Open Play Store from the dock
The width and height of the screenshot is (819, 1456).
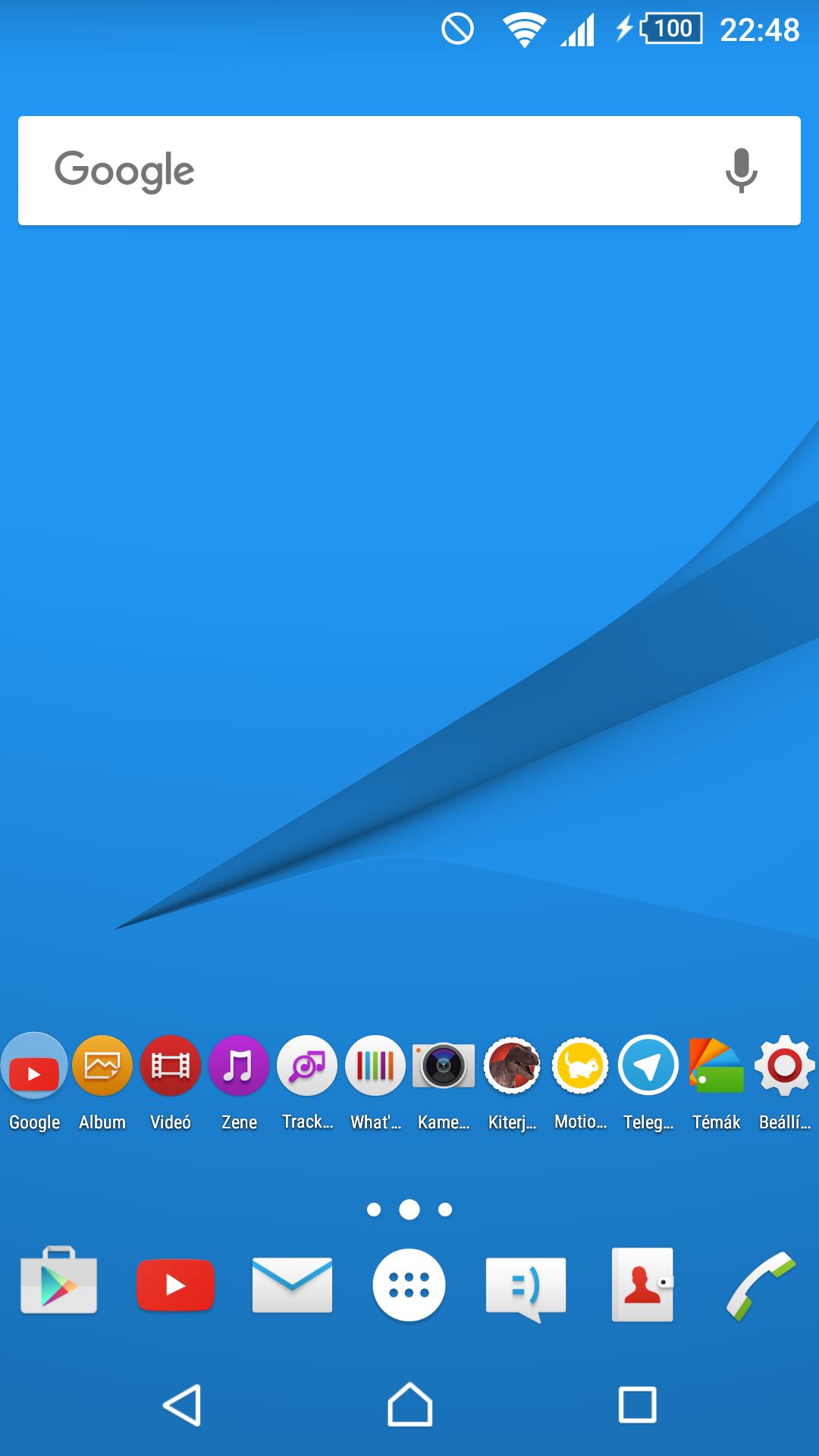click(59, 1282)
